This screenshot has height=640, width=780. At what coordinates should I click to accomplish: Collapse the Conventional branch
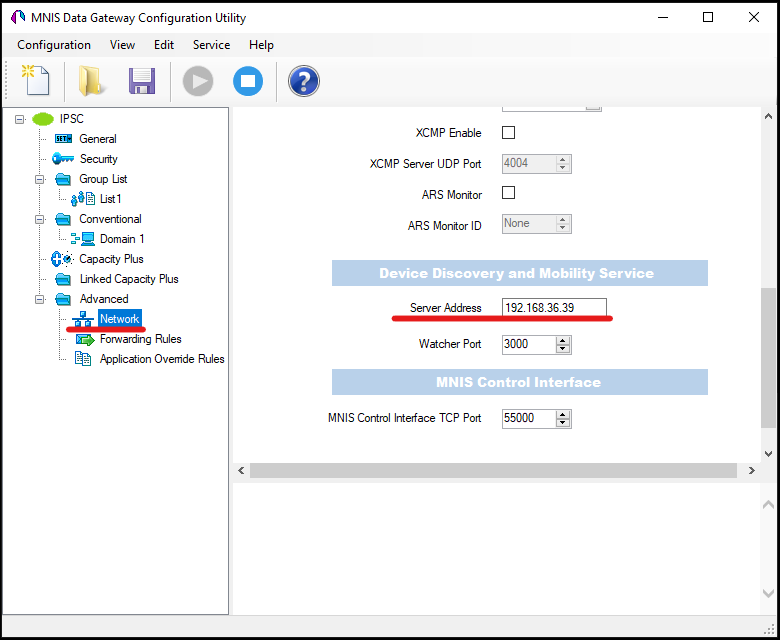tap(39, 219)
